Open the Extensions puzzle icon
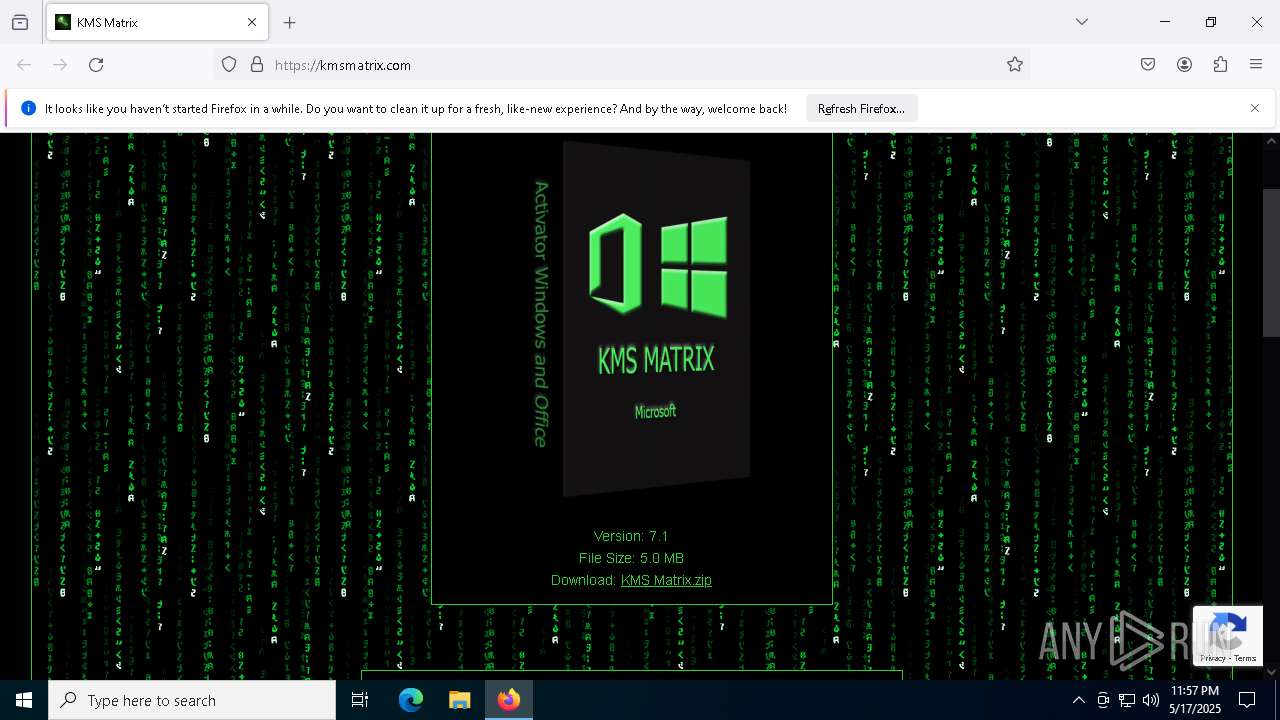The height and width of the screenshot is (720, 1280). tap(1220, 65)
